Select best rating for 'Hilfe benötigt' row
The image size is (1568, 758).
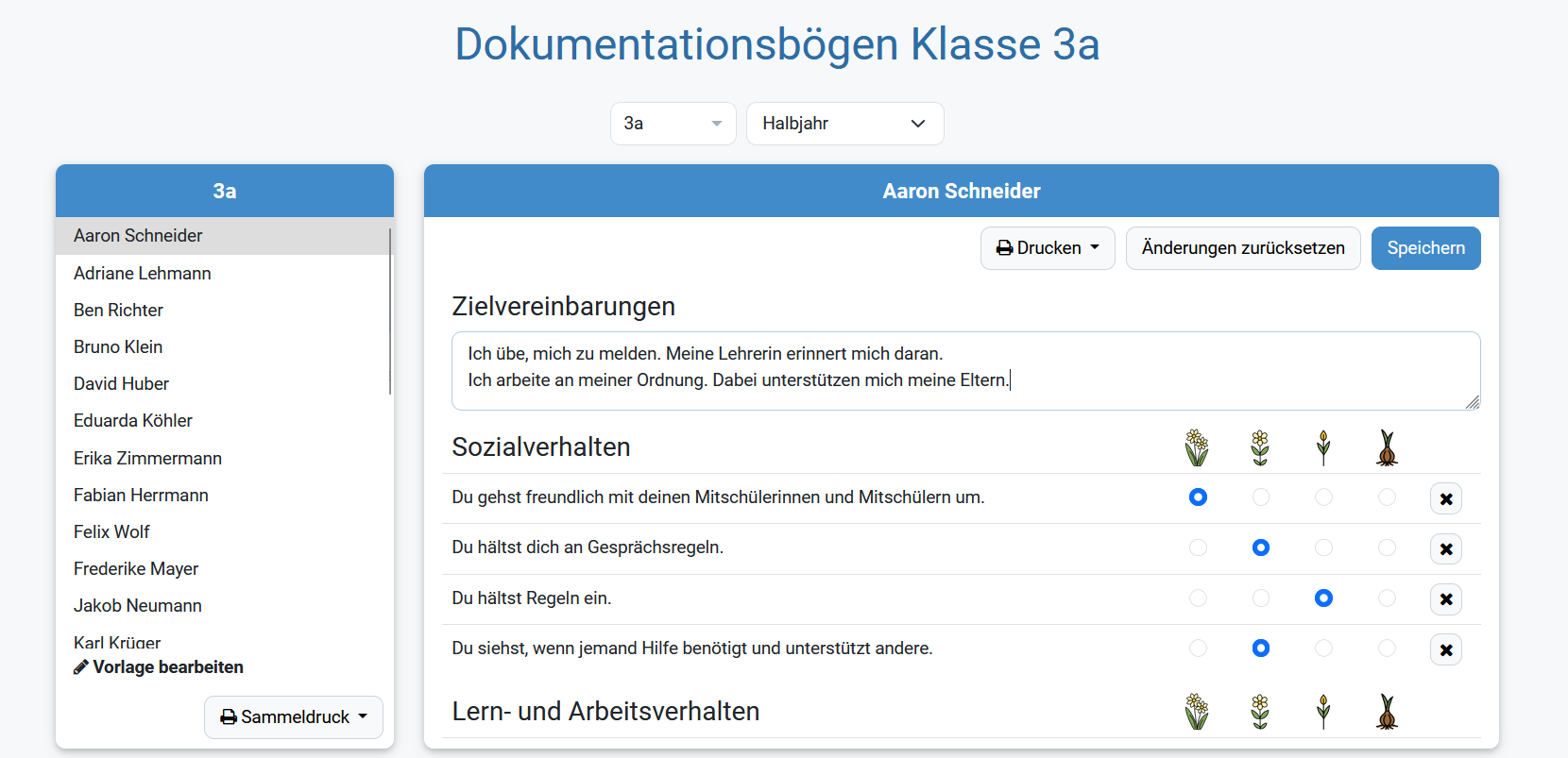pos(1198,648)
